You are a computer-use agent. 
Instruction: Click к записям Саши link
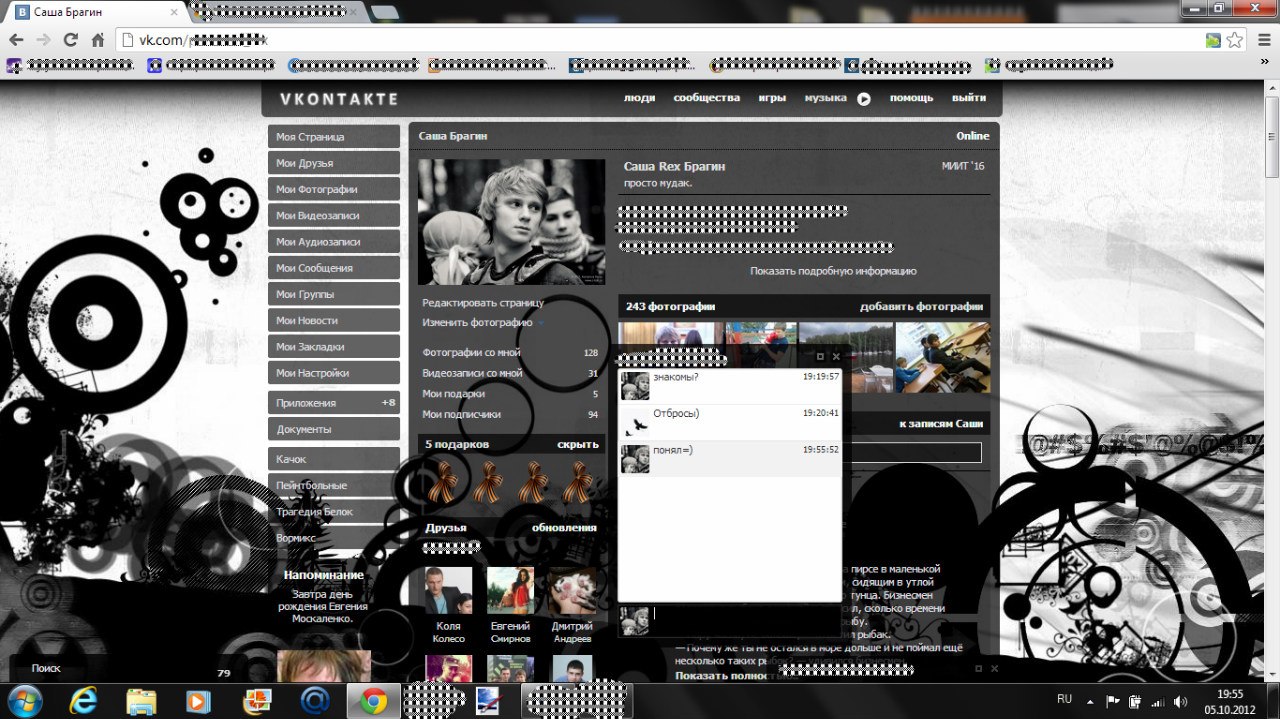[x=941, y=423]
